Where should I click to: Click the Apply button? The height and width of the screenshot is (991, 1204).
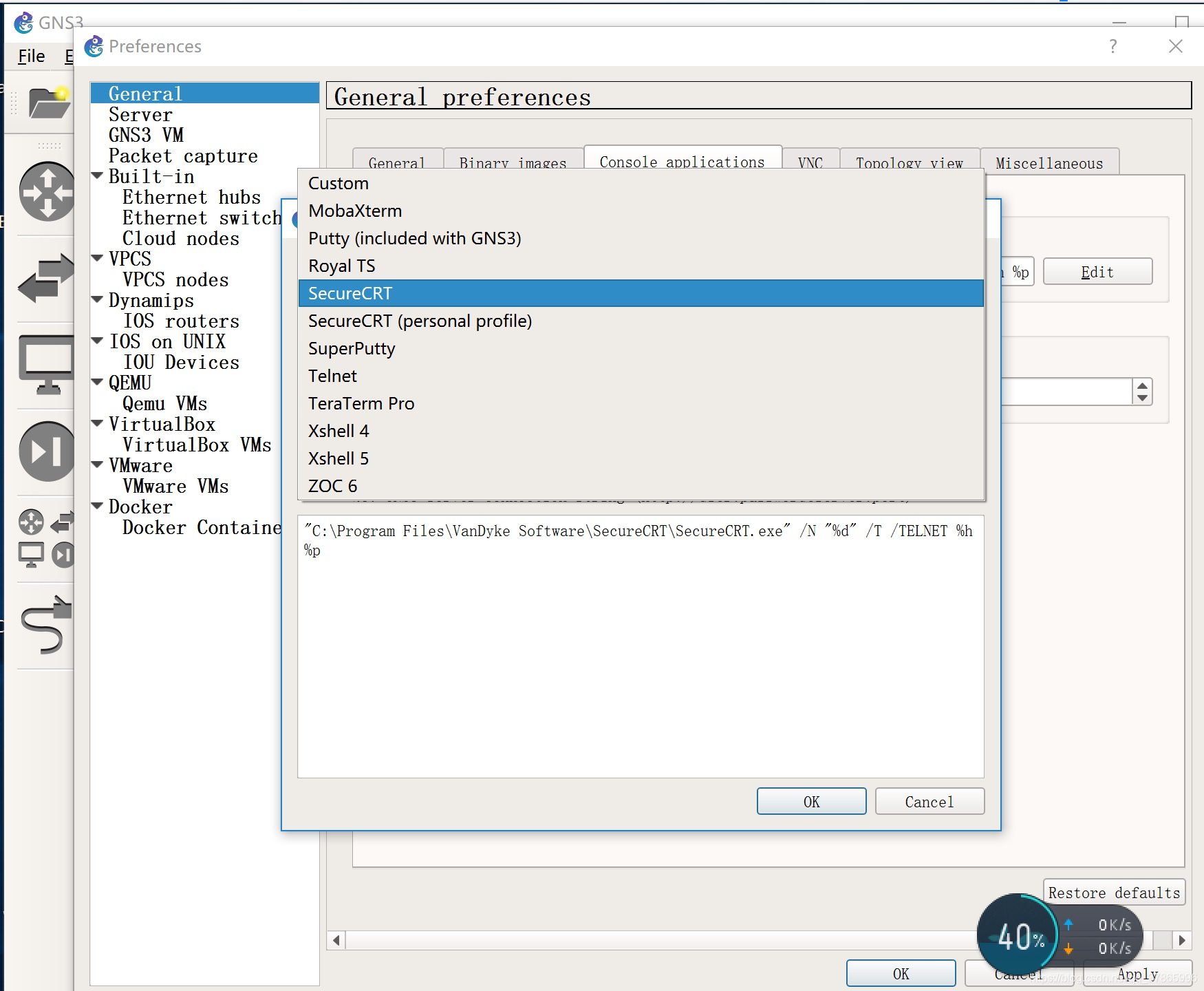pyautogui.click(x=1138, y=973)
